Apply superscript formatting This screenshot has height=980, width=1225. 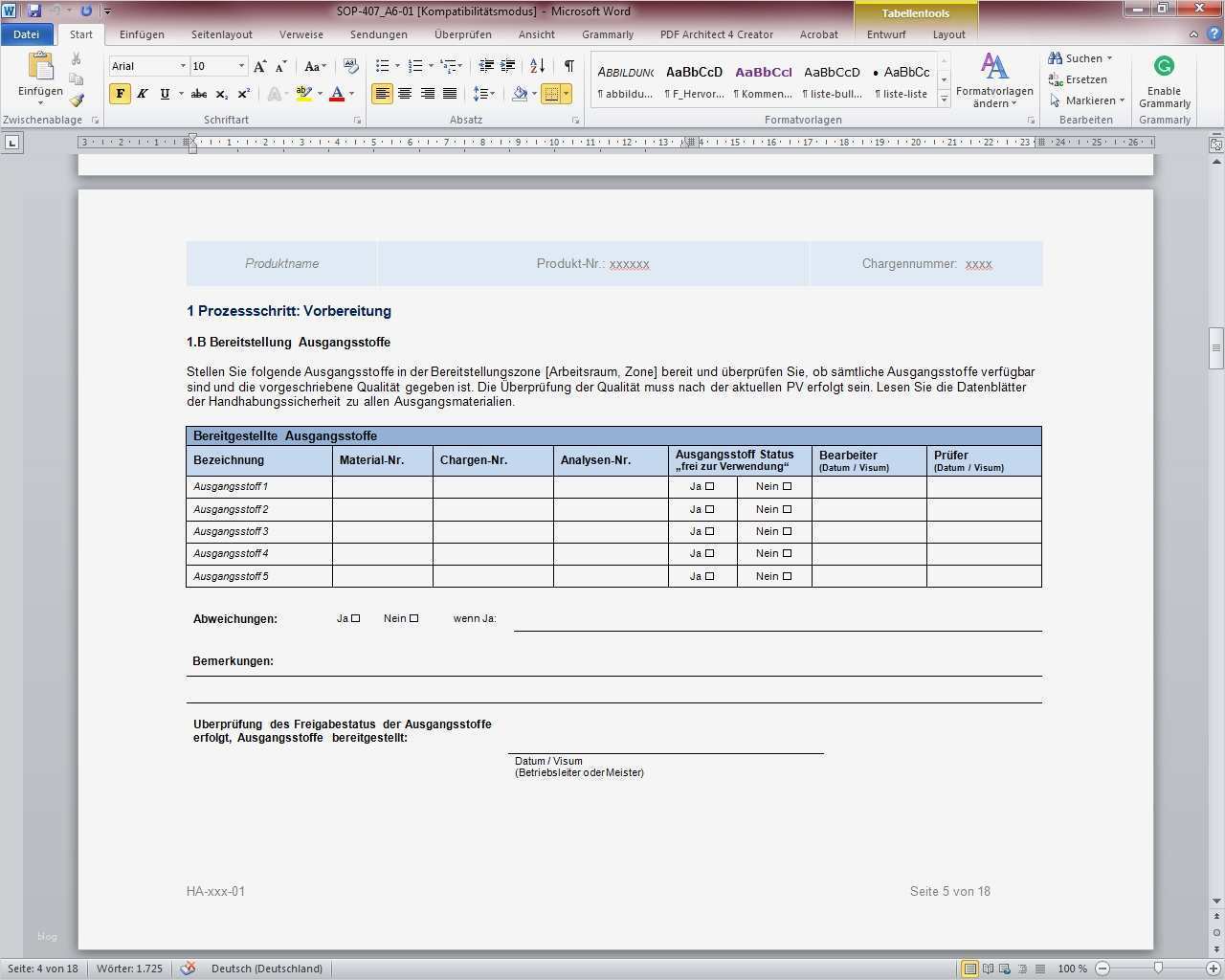pos(244,94)
